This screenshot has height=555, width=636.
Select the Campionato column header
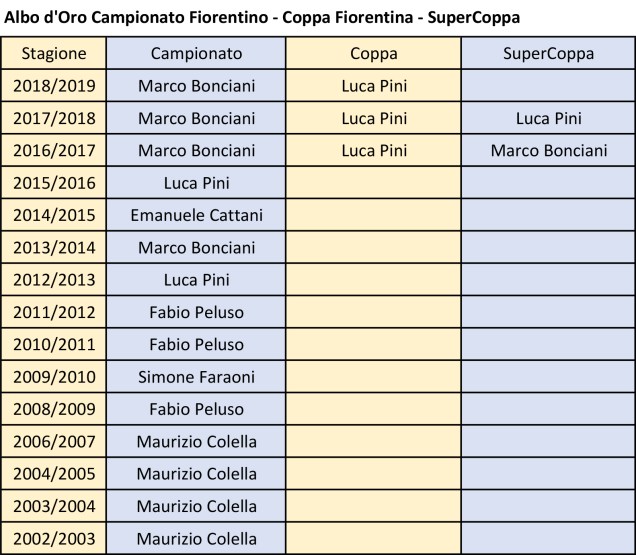click(x=196, y=54)
